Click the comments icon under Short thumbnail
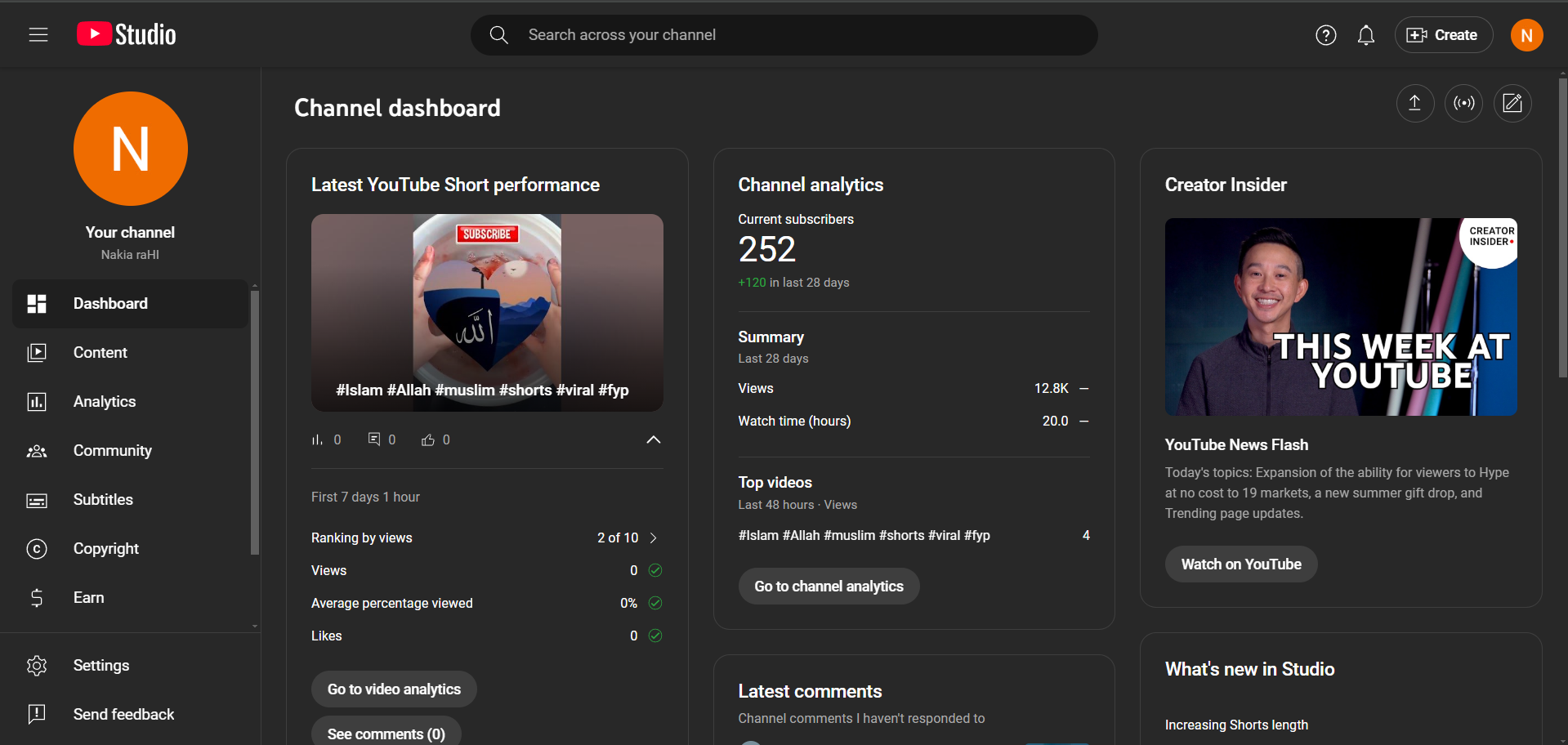The height and width of the screenshot is (745, 1568). click(374, 439)
